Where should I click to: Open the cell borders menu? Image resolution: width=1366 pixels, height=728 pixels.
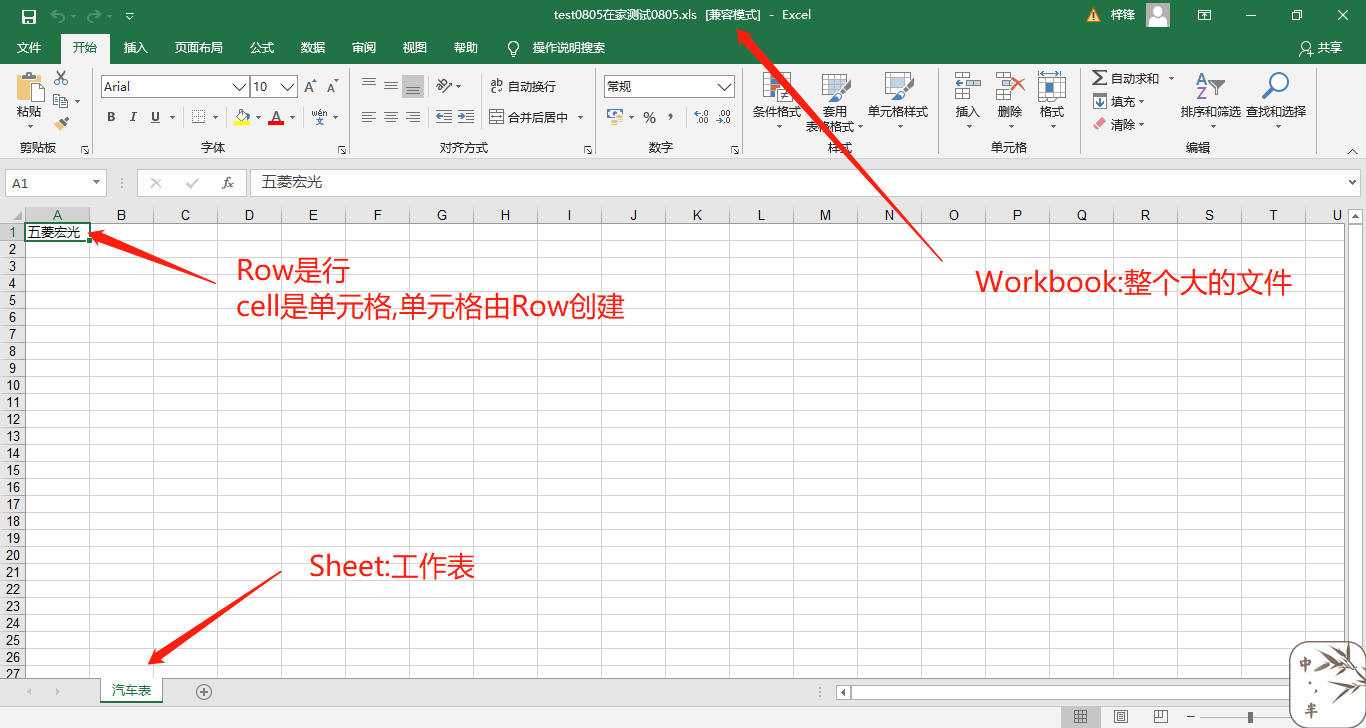tap(198, 117)
